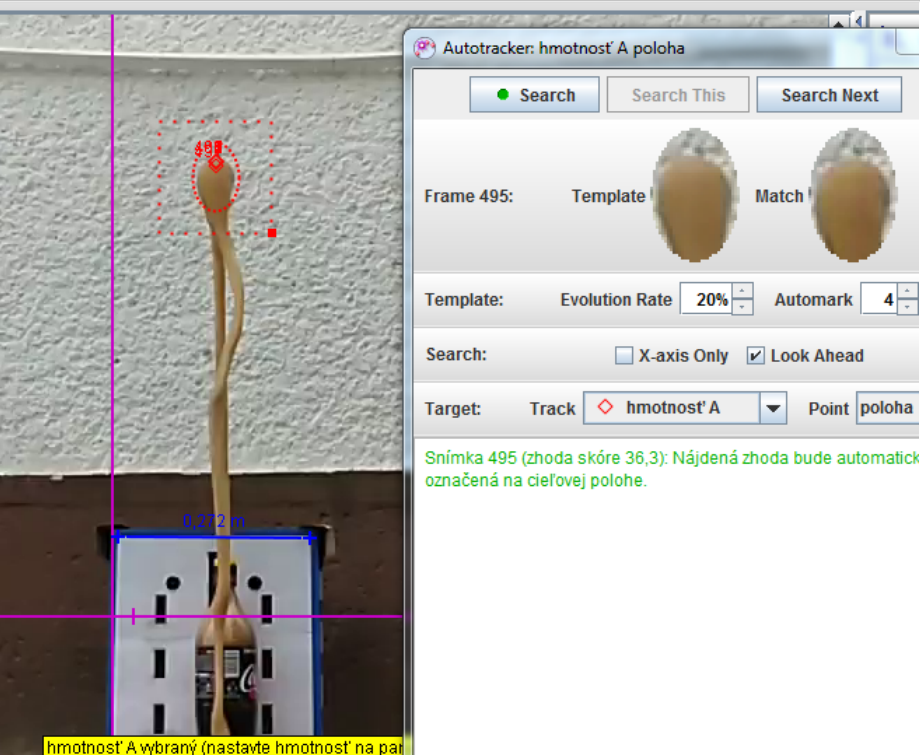The width and height of the screenshot is (920, 755).
Task: Click the Autotracker window title icon
Action: [425, 48]
